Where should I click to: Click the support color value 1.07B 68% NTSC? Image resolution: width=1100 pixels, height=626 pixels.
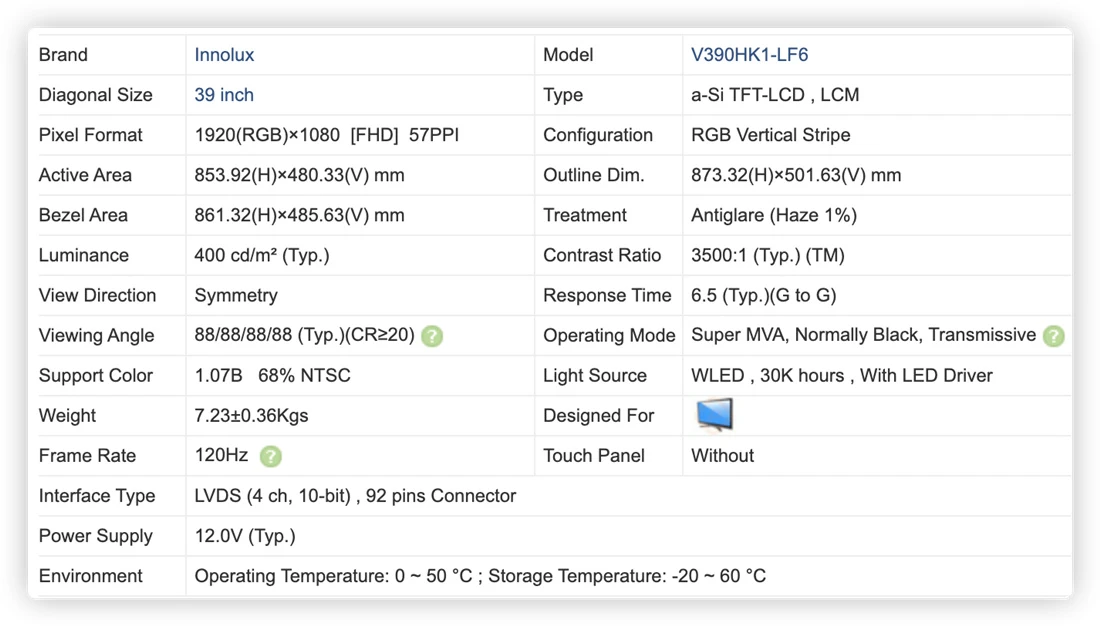point(272,375)
